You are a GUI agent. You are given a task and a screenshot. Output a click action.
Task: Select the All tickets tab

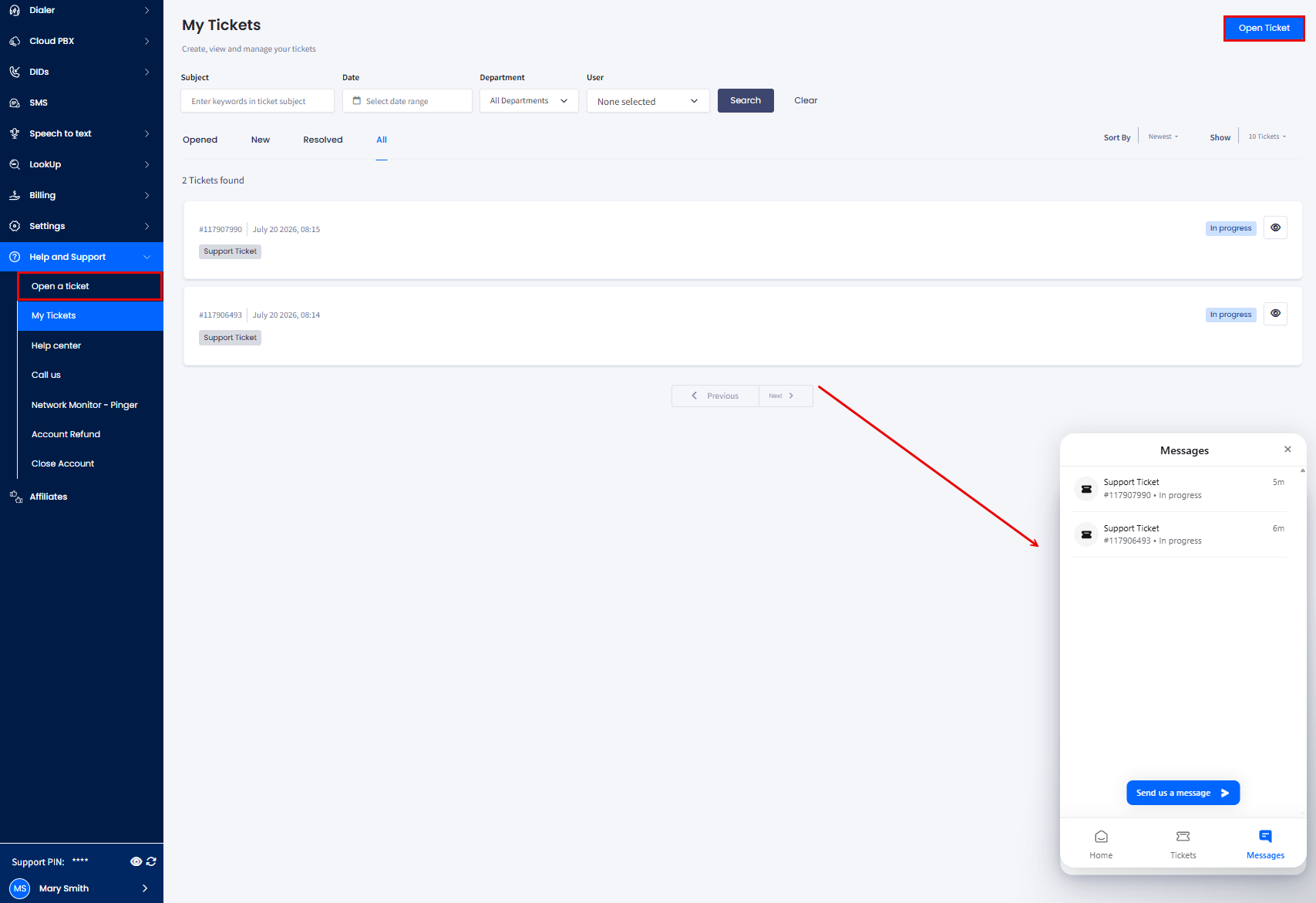(382, 140)
